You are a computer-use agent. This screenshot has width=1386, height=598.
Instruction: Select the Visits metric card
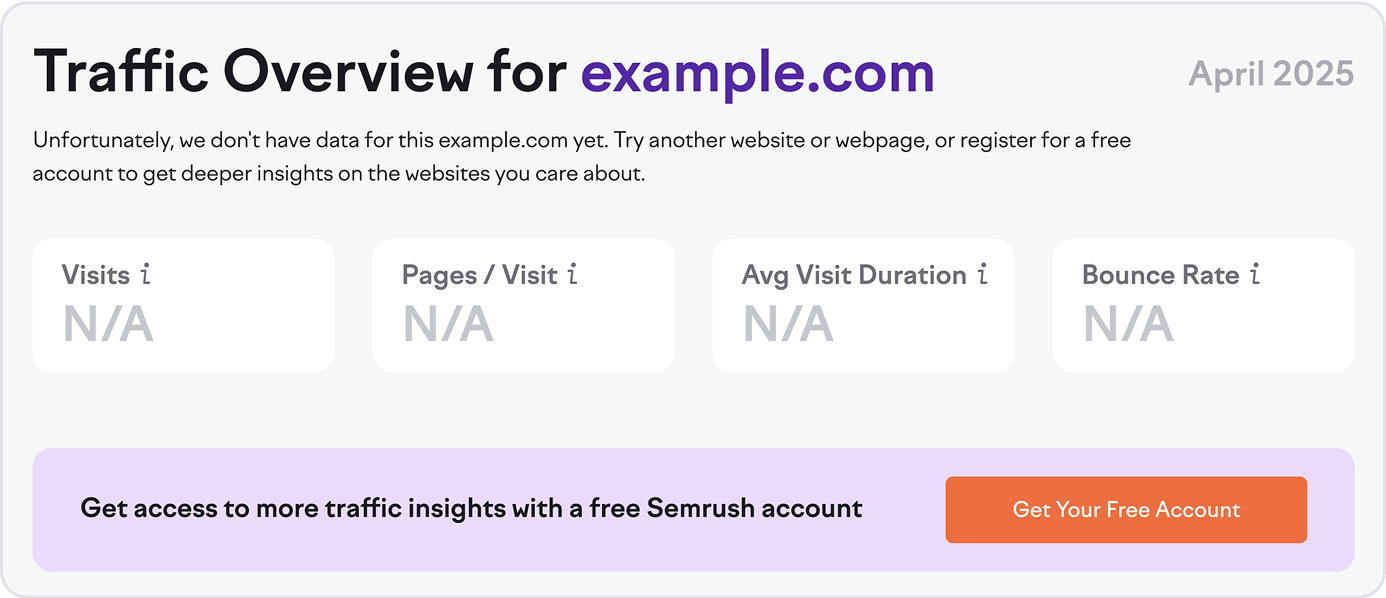pyautogui.click(x=183, y=305)
